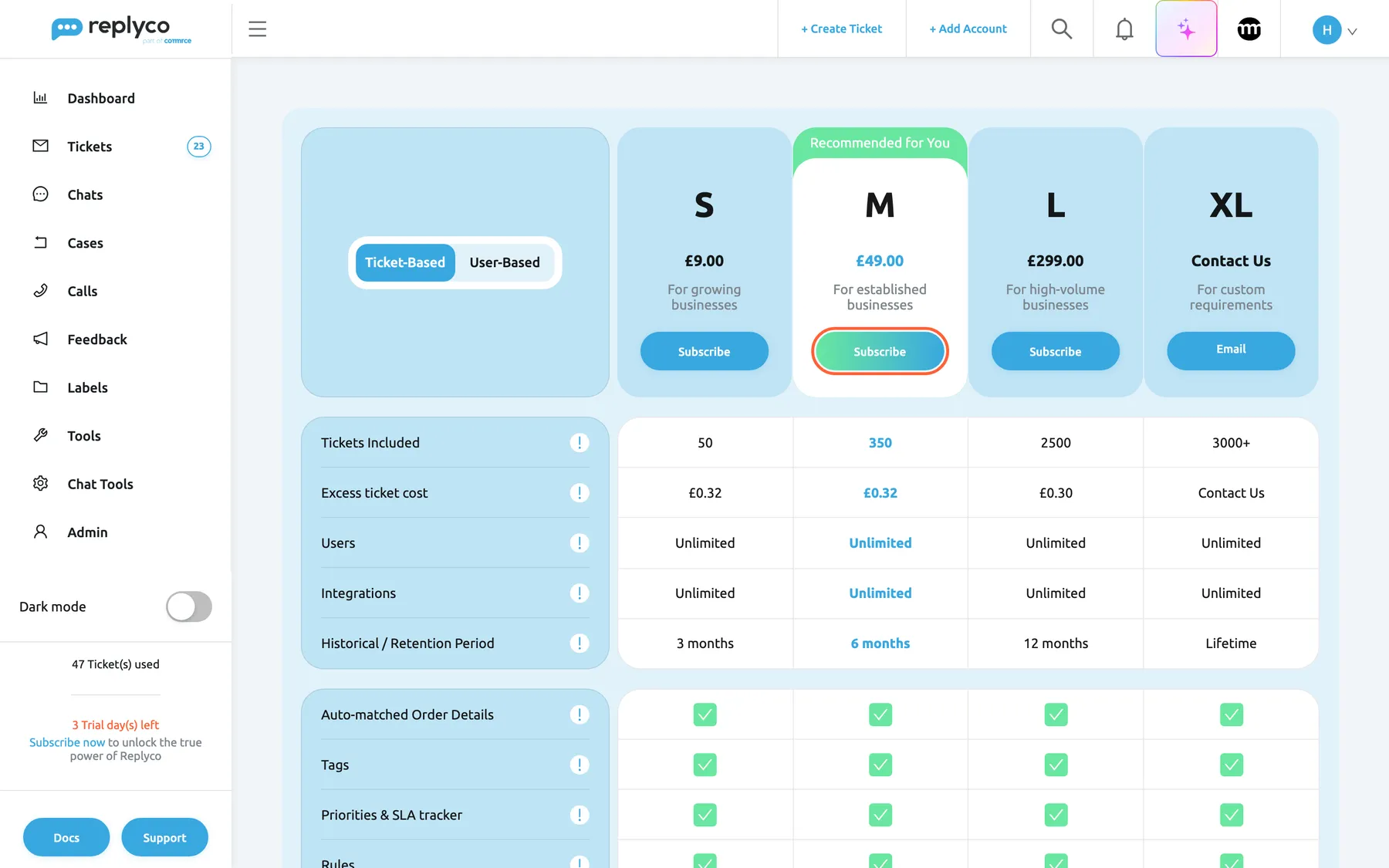1389x868 pixels.
Task: Click the Admin person icon
Action: pos(40,532)
